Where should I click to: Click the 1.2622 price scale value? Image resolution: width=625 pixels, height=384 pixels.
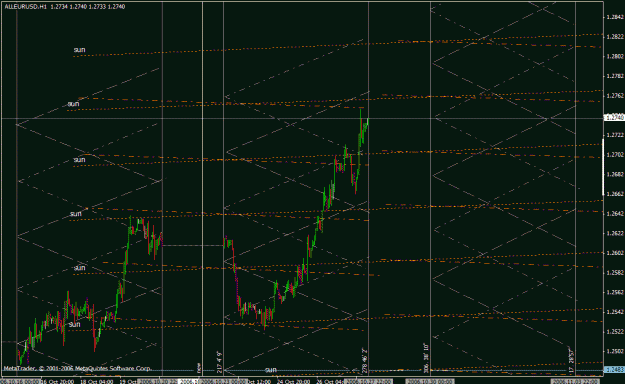pos(614,233)
